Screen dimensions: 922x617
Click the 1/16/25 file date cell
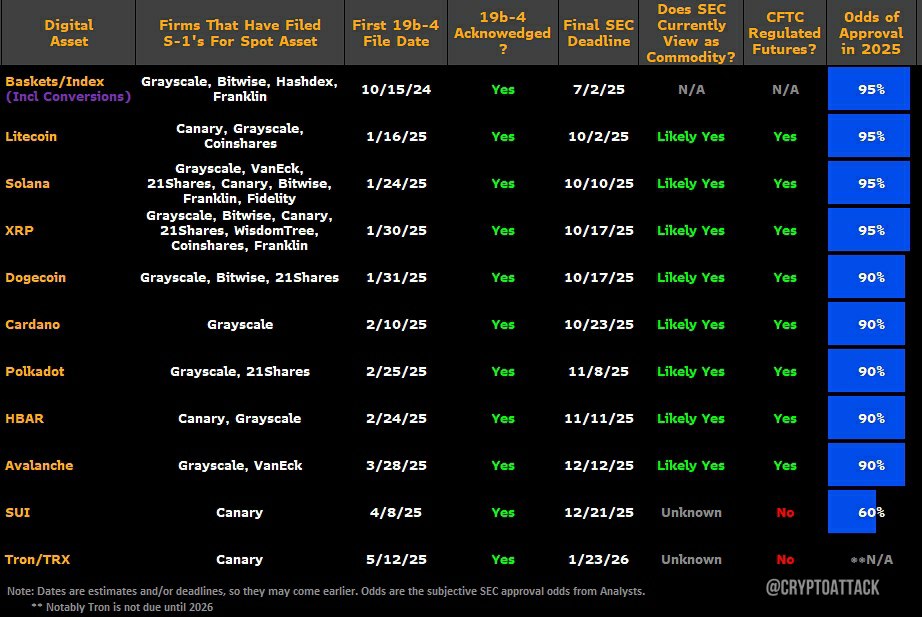(x=396, y=136)
